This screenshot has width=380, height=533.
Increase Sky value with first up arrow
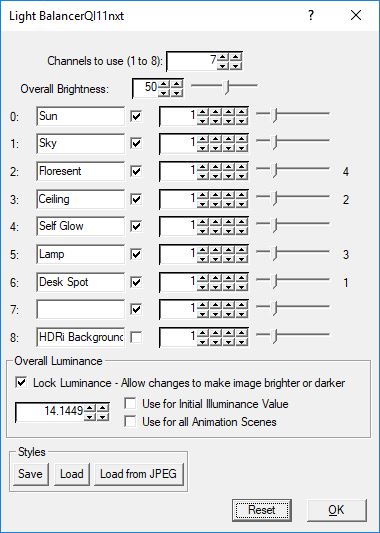[x=203, y=139]
